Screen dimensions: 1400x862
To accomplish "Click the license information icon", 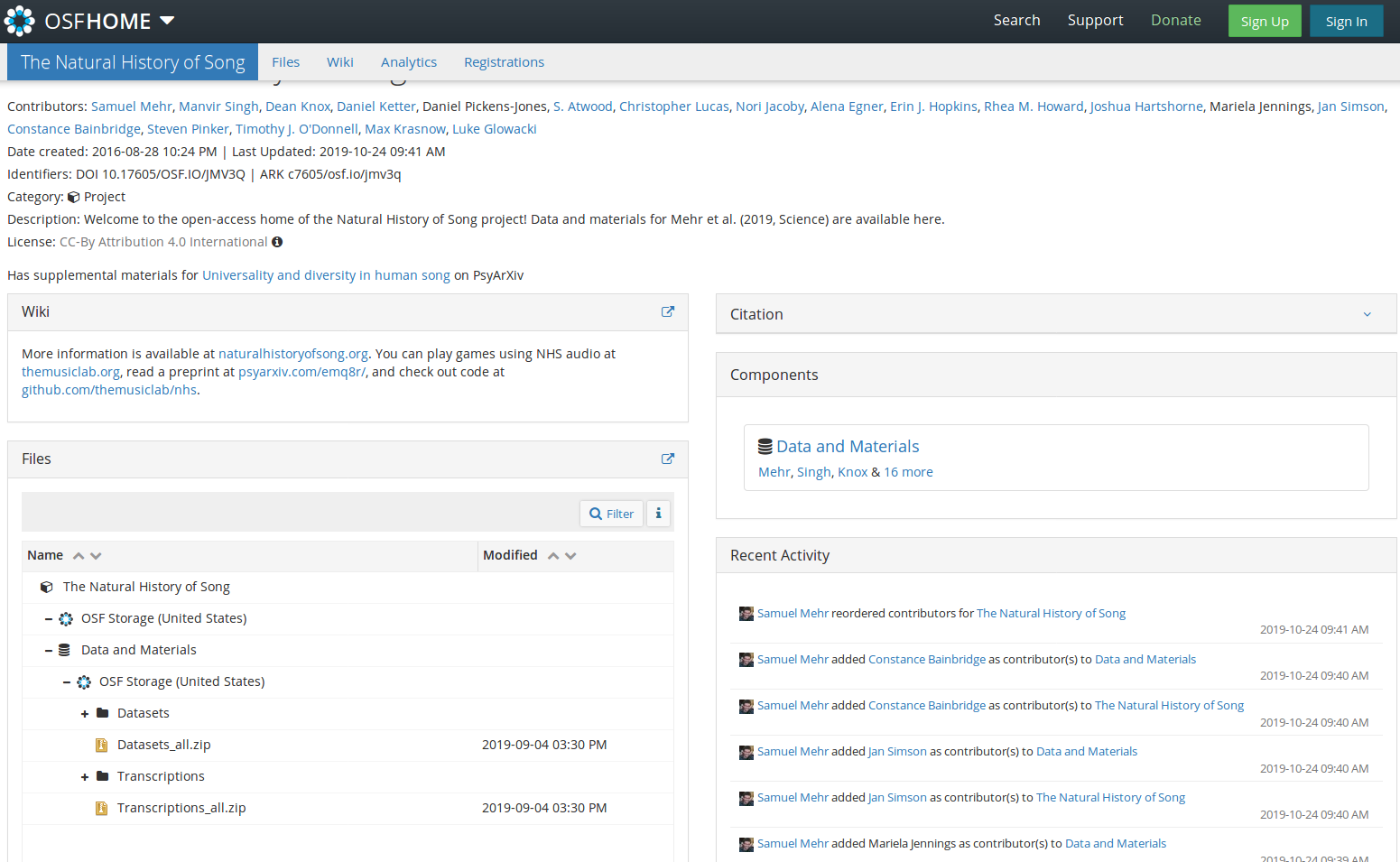I will point(277,242).
